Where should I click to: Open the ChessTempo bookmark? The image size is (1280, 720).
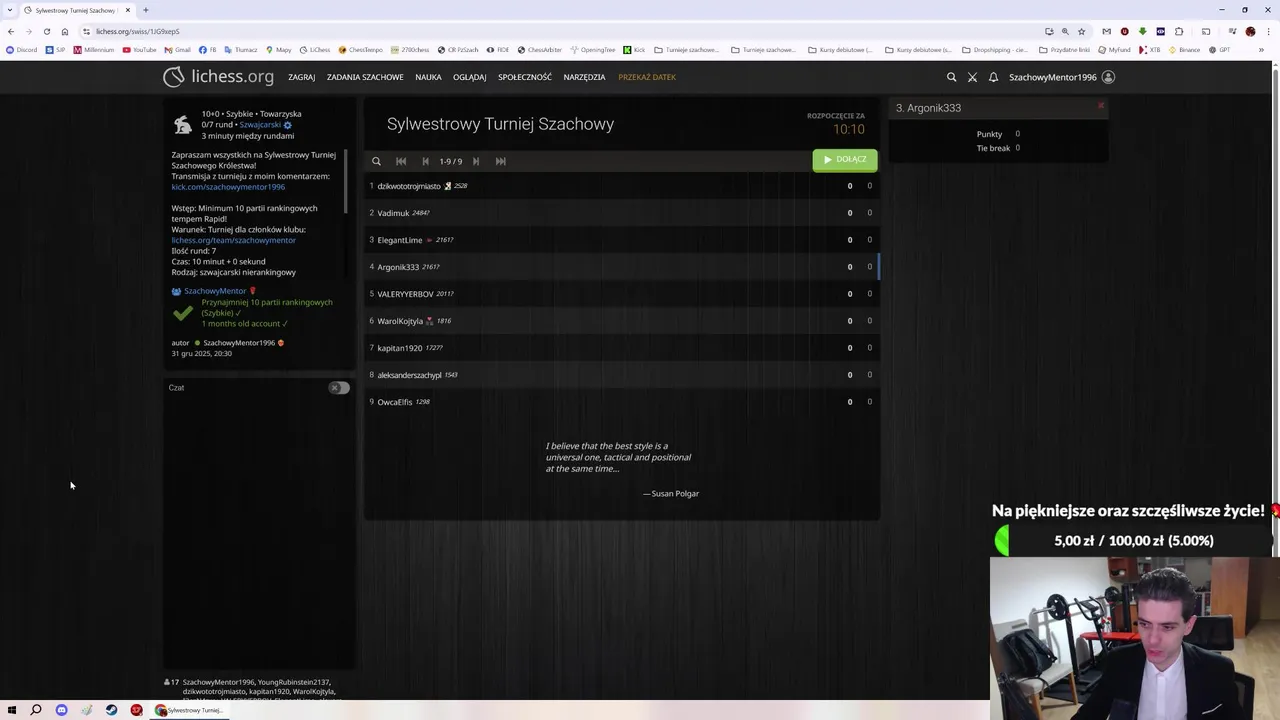point(361,49)
